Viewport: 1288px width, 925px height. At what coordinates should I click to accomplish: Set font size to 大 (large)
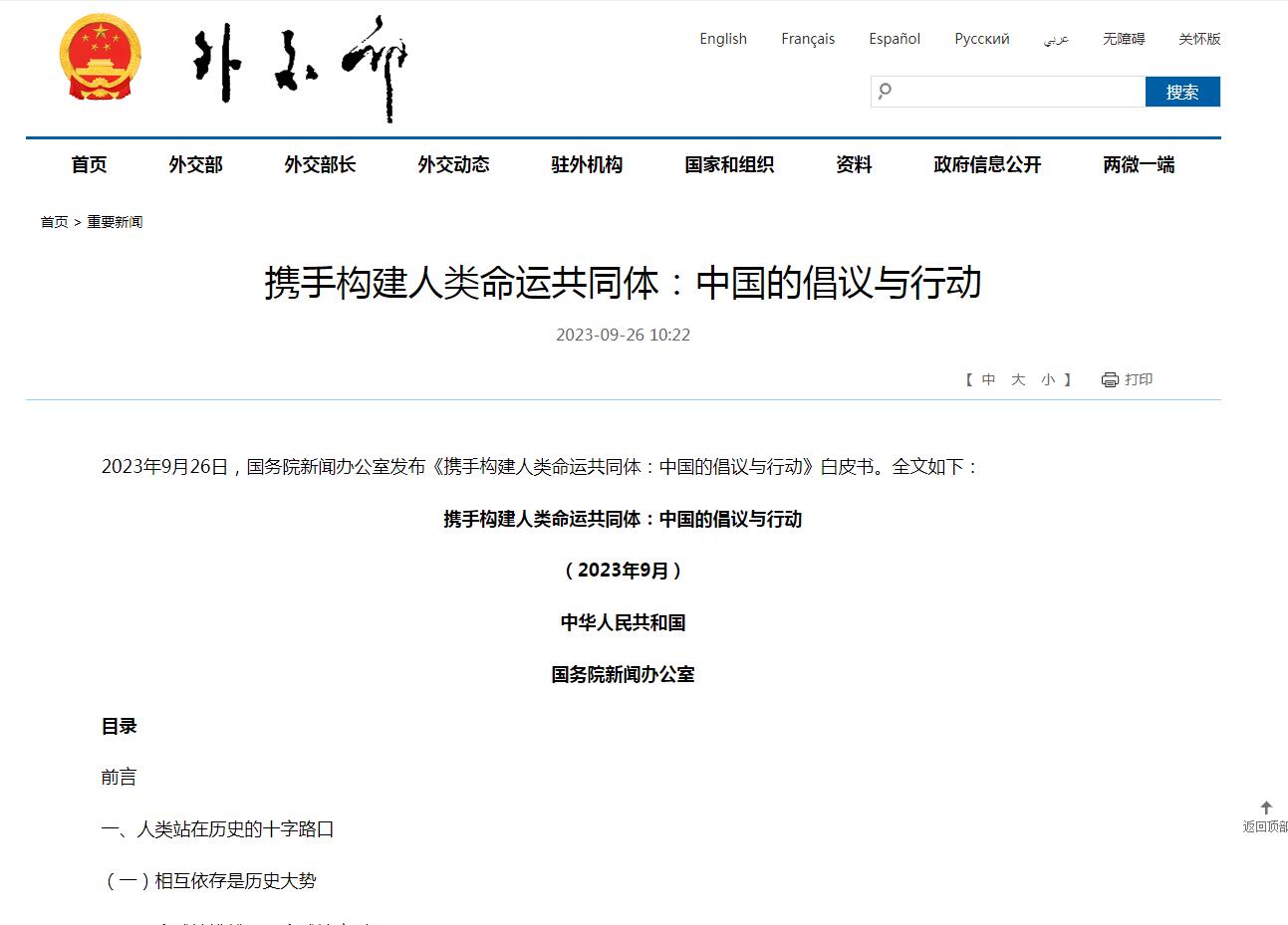pyautogui.click(x=1018, y=379)
